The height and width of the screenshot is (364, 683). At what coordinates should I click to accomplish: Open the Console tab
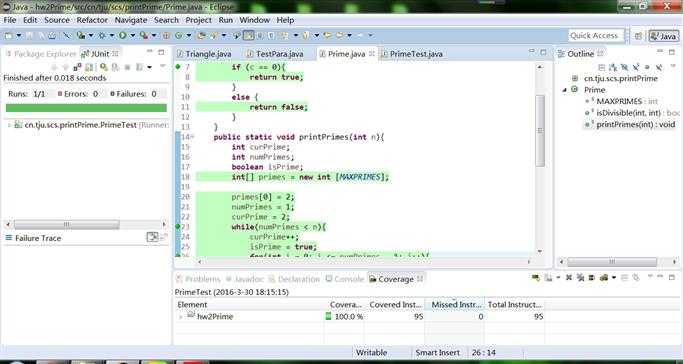click(x=345, y=279)
